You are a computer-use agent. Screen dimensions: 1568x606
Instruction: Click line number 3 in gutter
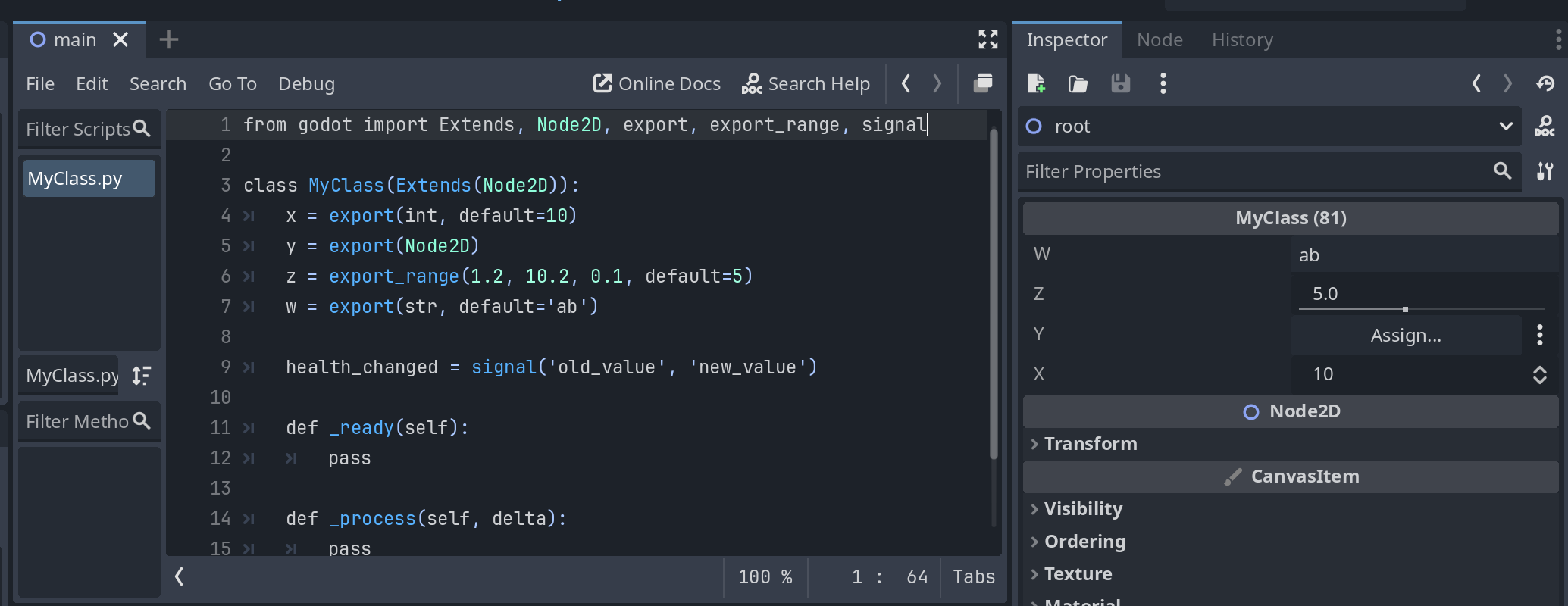click(x=225, y=186)
